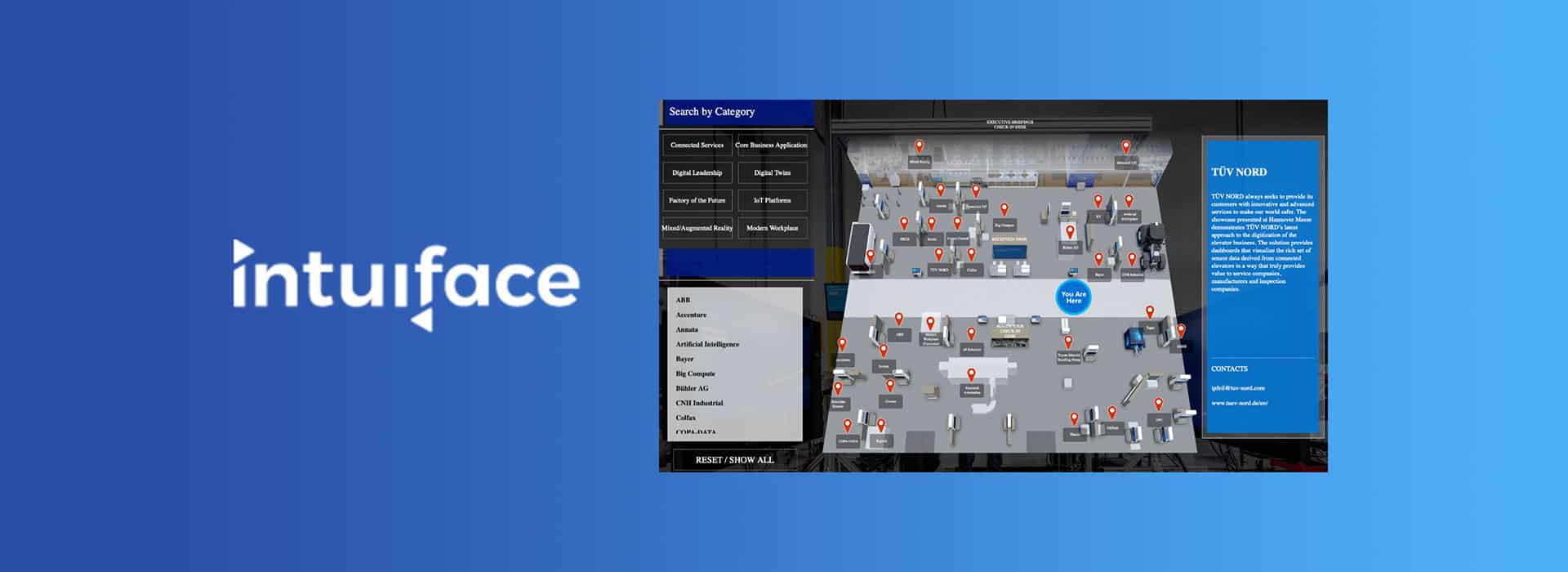Select Mixed/Augmented Reality category
Viewport: 1568px width, 572px height.
click(x=697, y=228)
